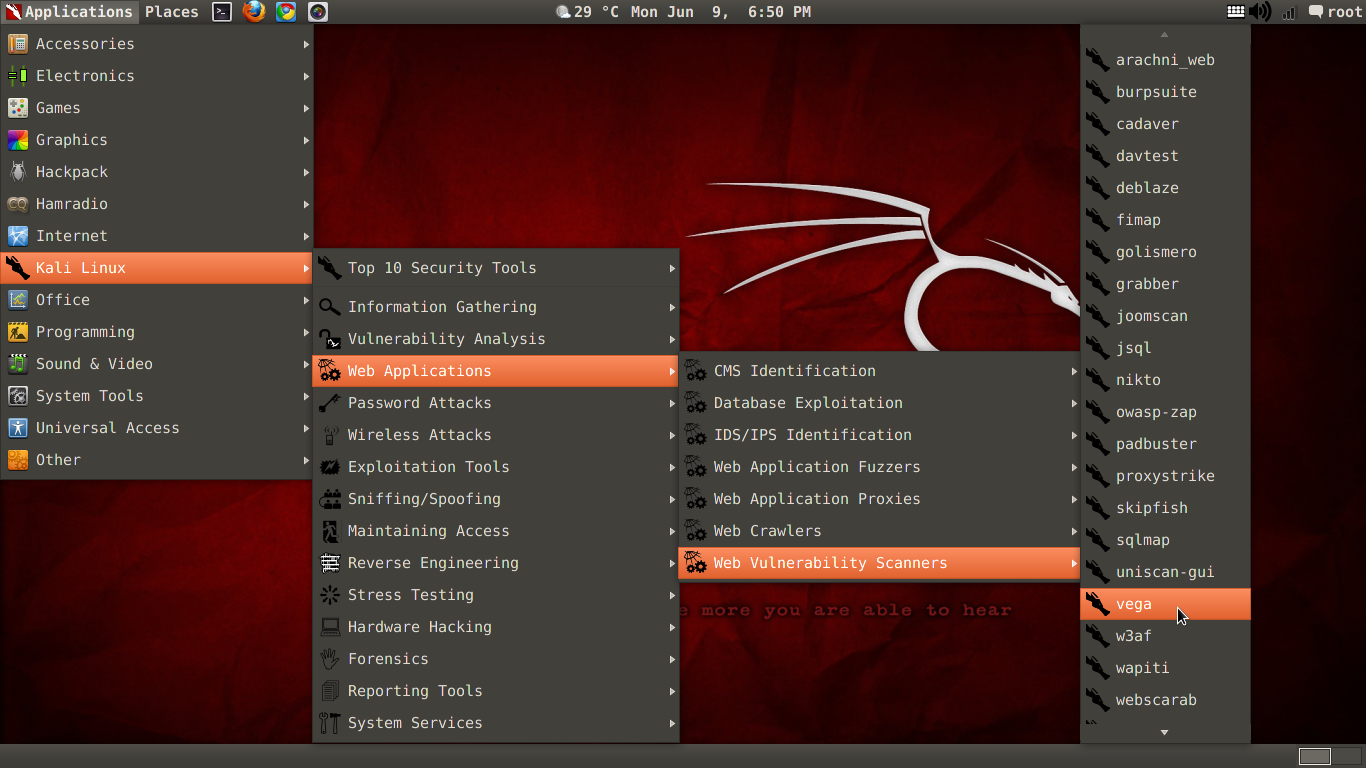Viewport: 1366px width, 768px height.
Task: Click the Reverse Engineering icon
Action: (x=330, y=563)
